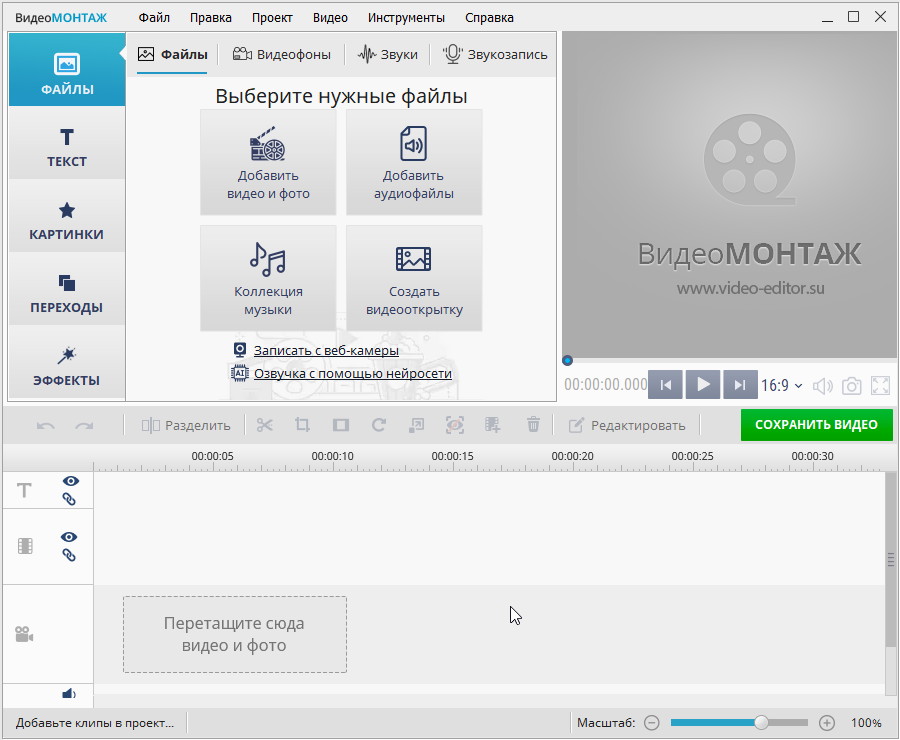Click the preview playhead position marker
This screenshot has height=740, width=900.
(x=567, y=361)
